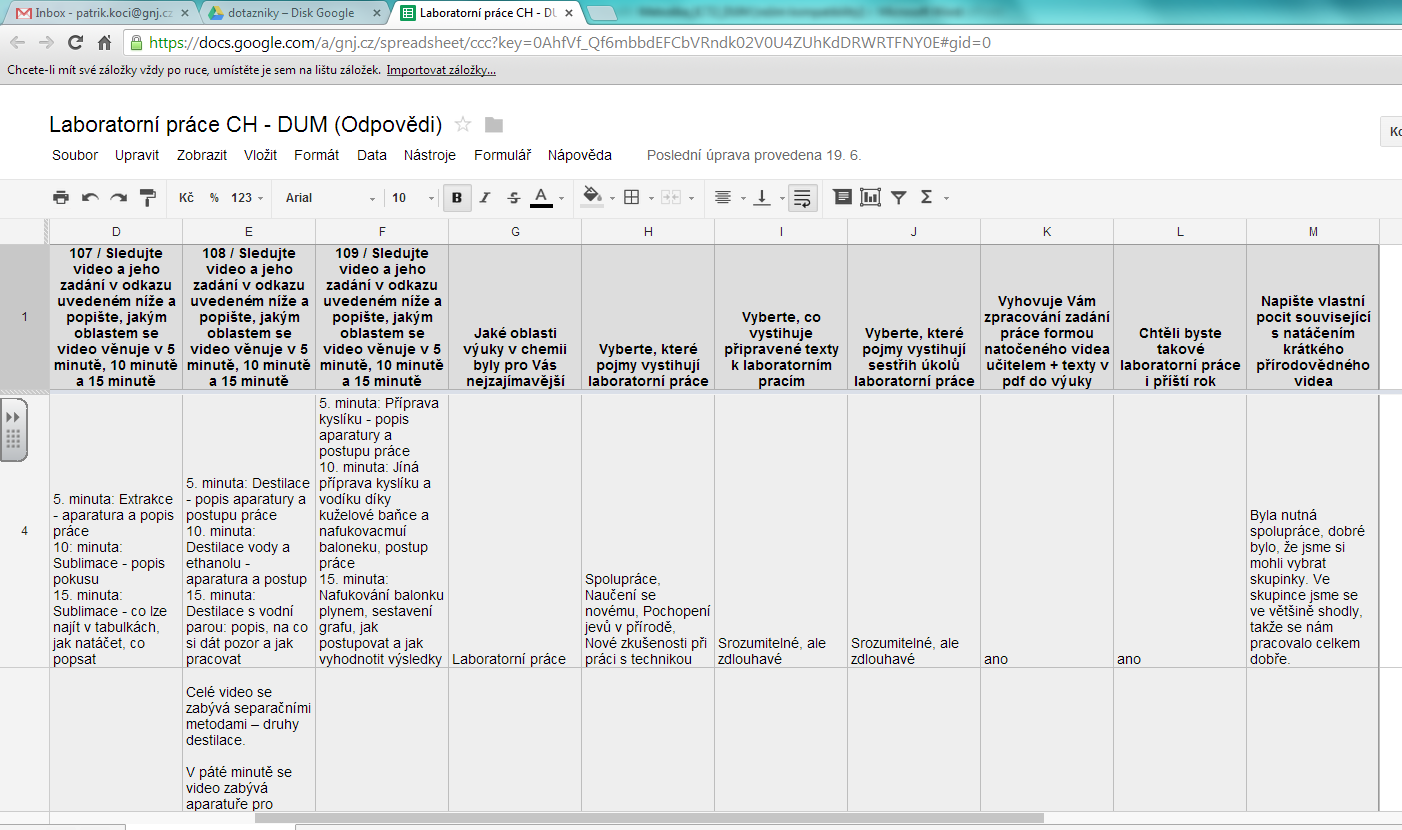Toggle bold formatting
The image size is (1402, 830).
coord(457,198)
